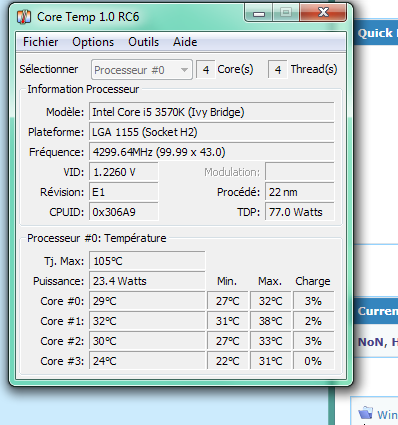Click the Tj. Max value 105°C
The width and height of the screenshot is (398, 425).
pos(147,261)
